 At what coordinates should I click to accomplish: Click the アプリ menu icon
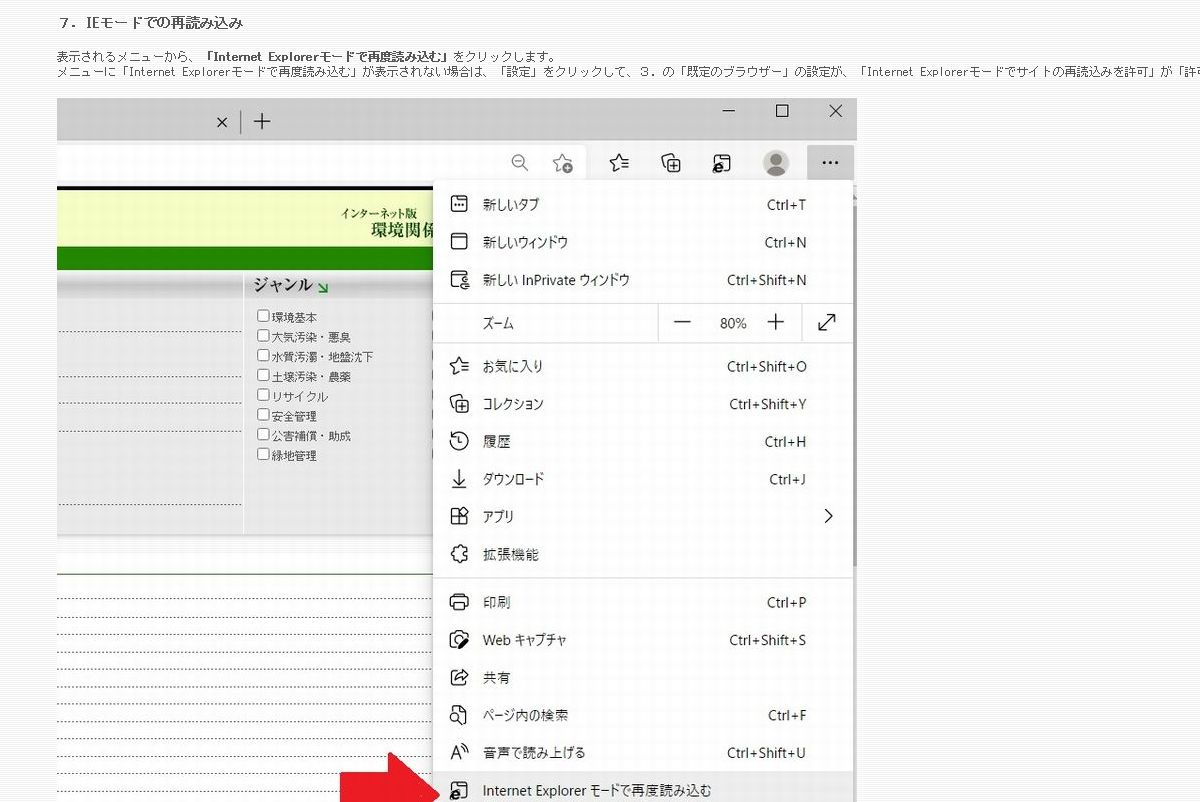tap(459, 516)
